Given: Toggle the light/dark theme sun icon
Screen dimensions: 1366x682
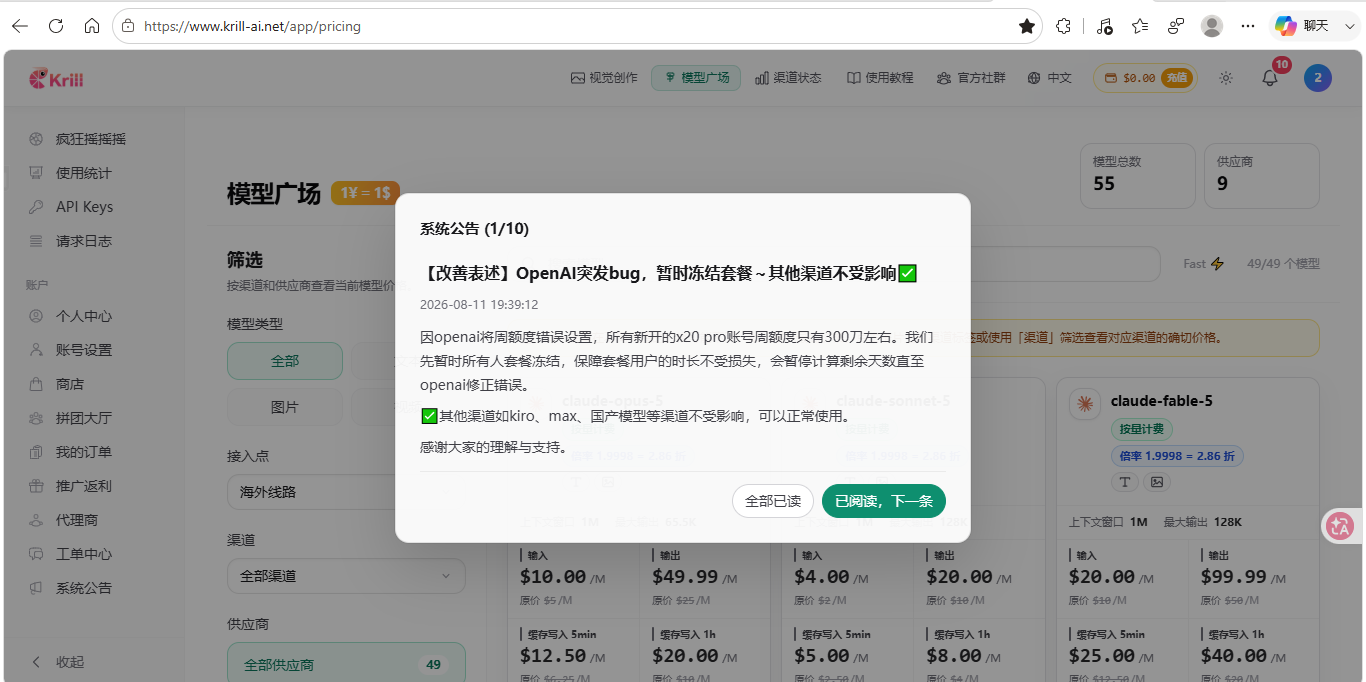Looking at the screenshot, I should (1226, 78).
